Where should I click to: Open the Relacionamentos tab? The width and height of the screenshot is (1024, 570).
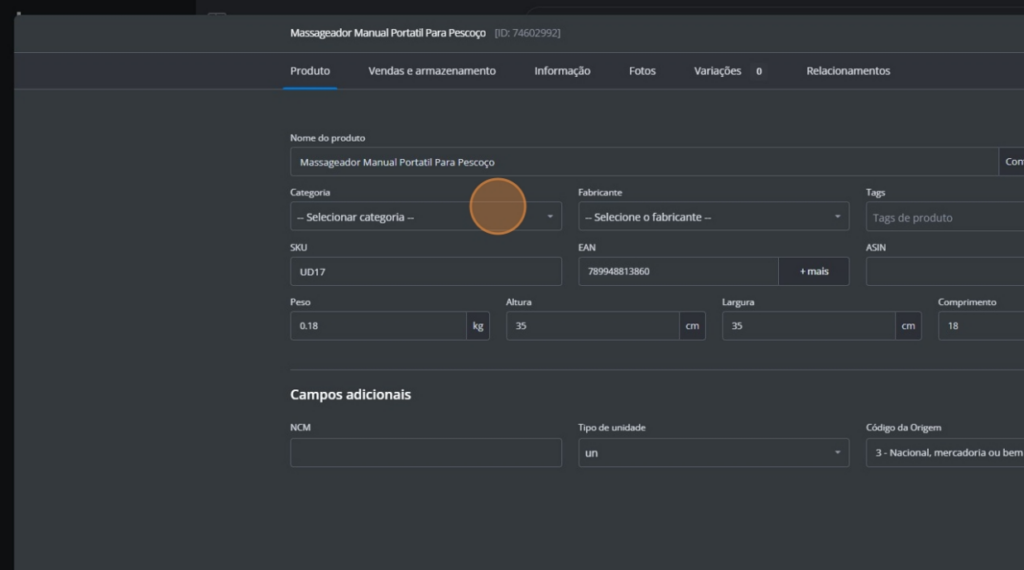pos(848,71)
